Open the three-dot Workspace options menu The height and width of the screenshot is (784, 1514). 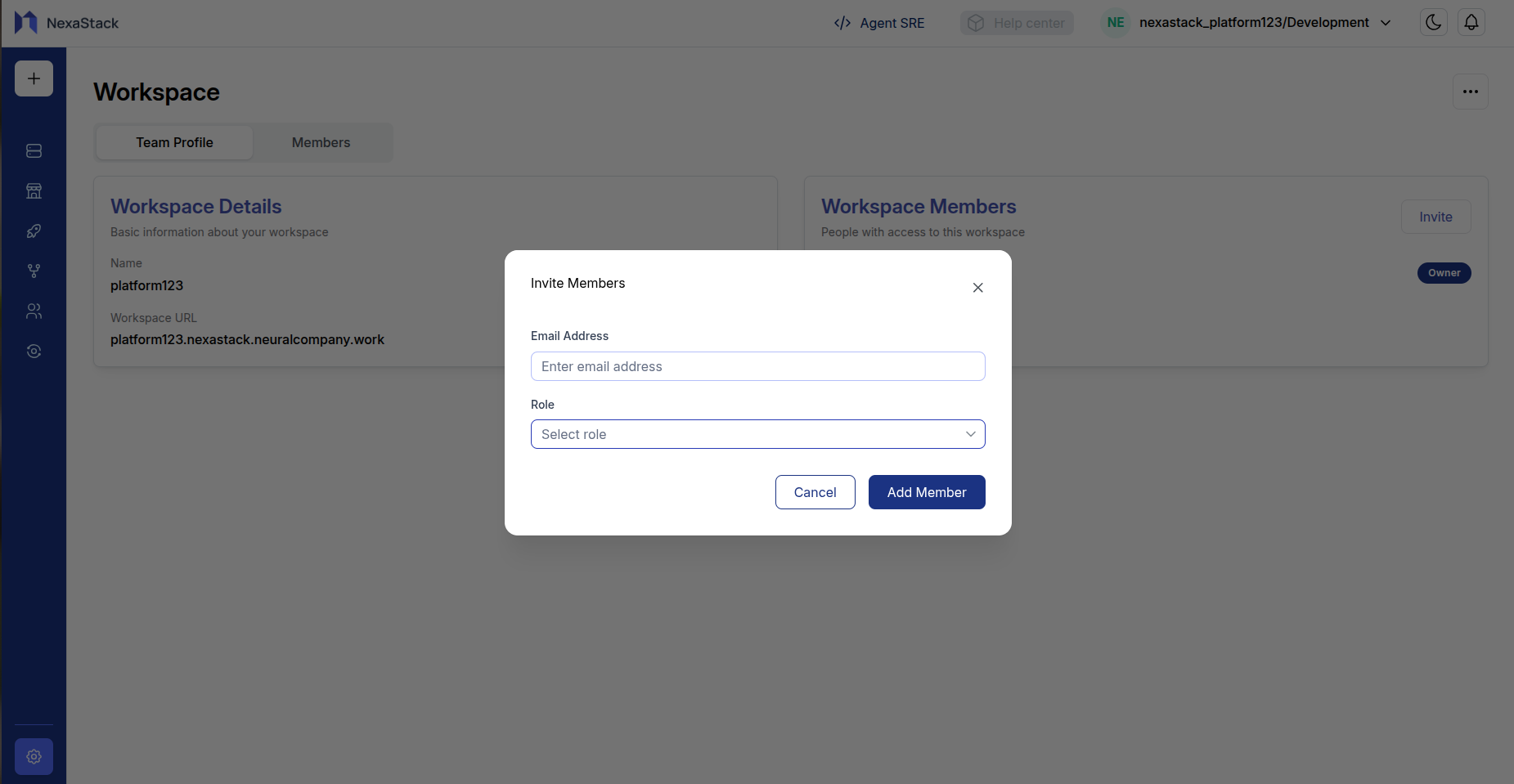point(1469,92)
